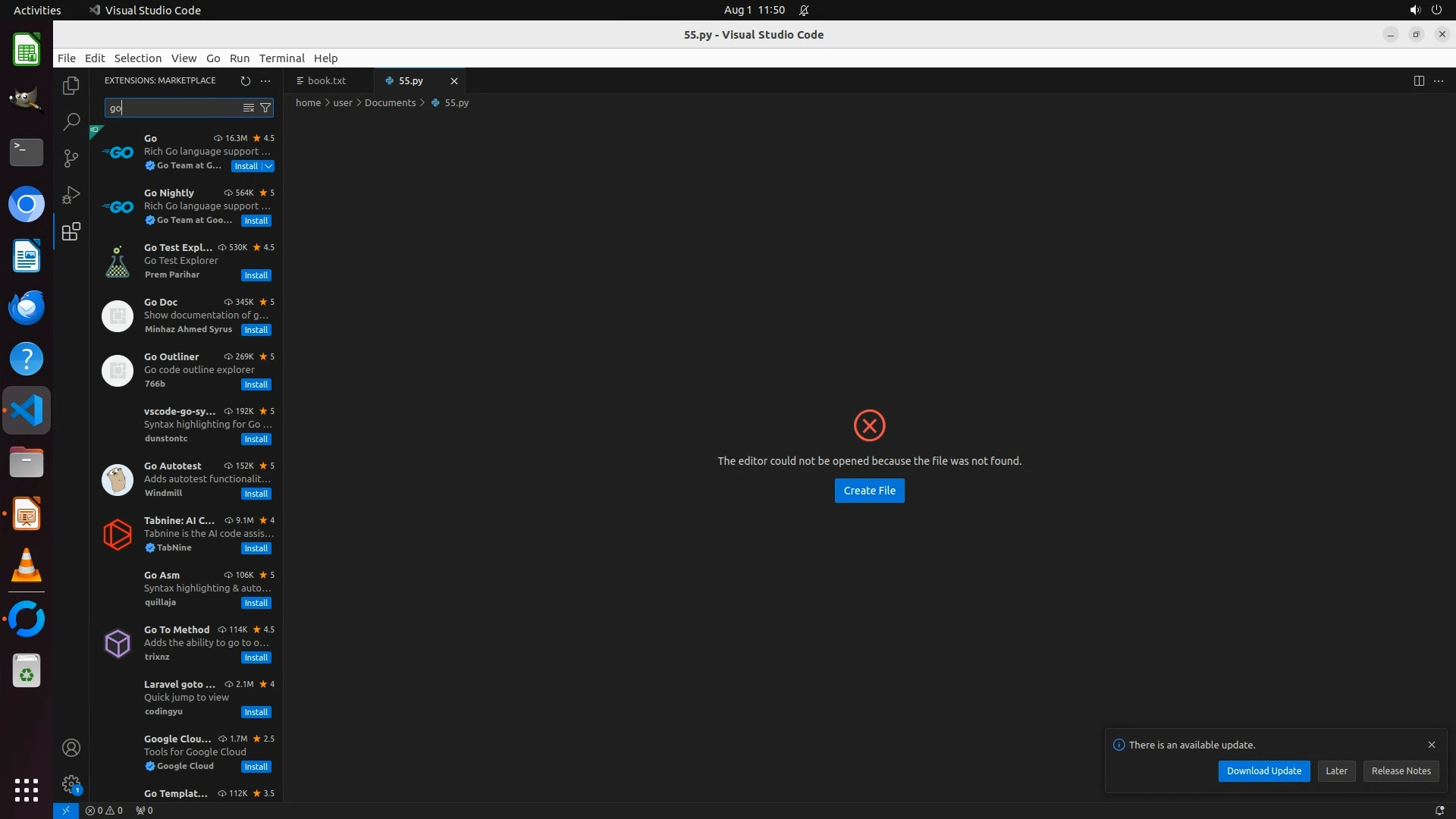Show errors and warnings in status bar
Viewport: 1456px width, 819px height.
(x=104, y=810)
